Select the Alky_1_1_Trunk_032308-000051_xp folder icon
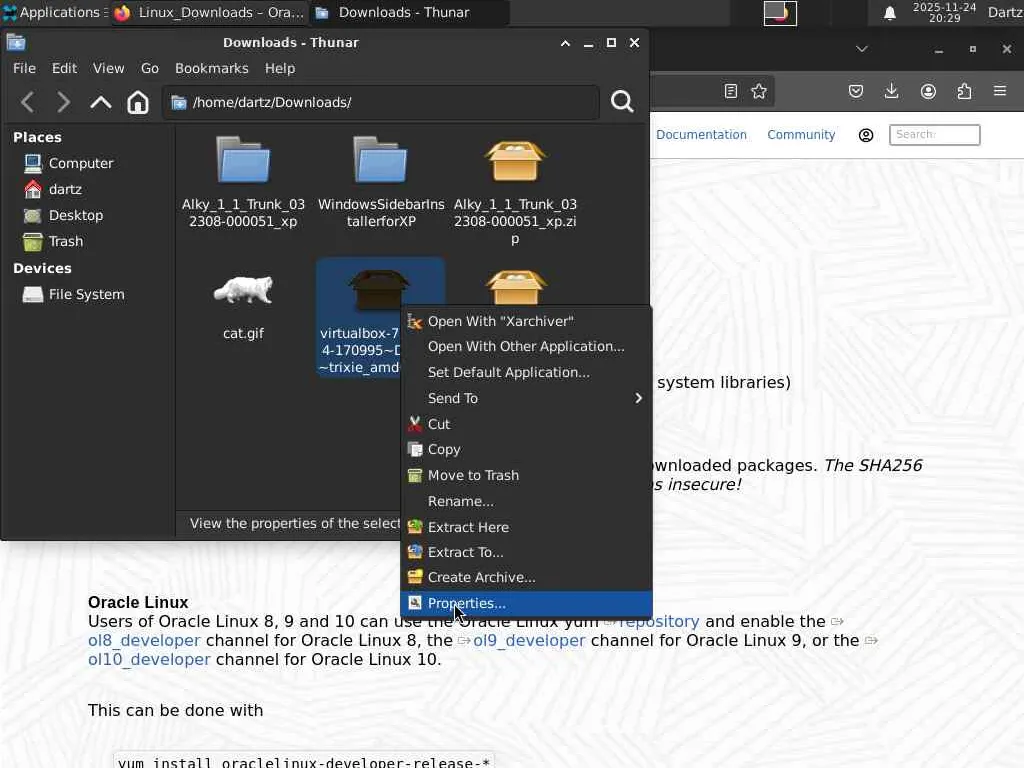1024x768 pixels. click(x=243, y=160)
